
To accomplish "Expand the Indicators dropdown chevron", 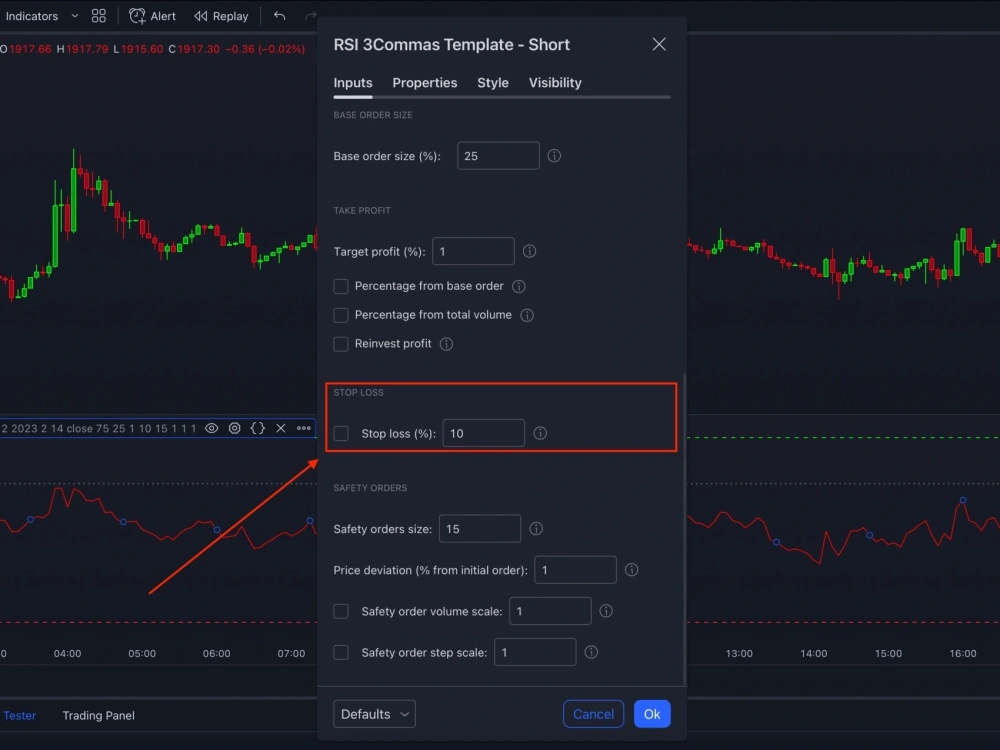I will click(x=75, y=16).
